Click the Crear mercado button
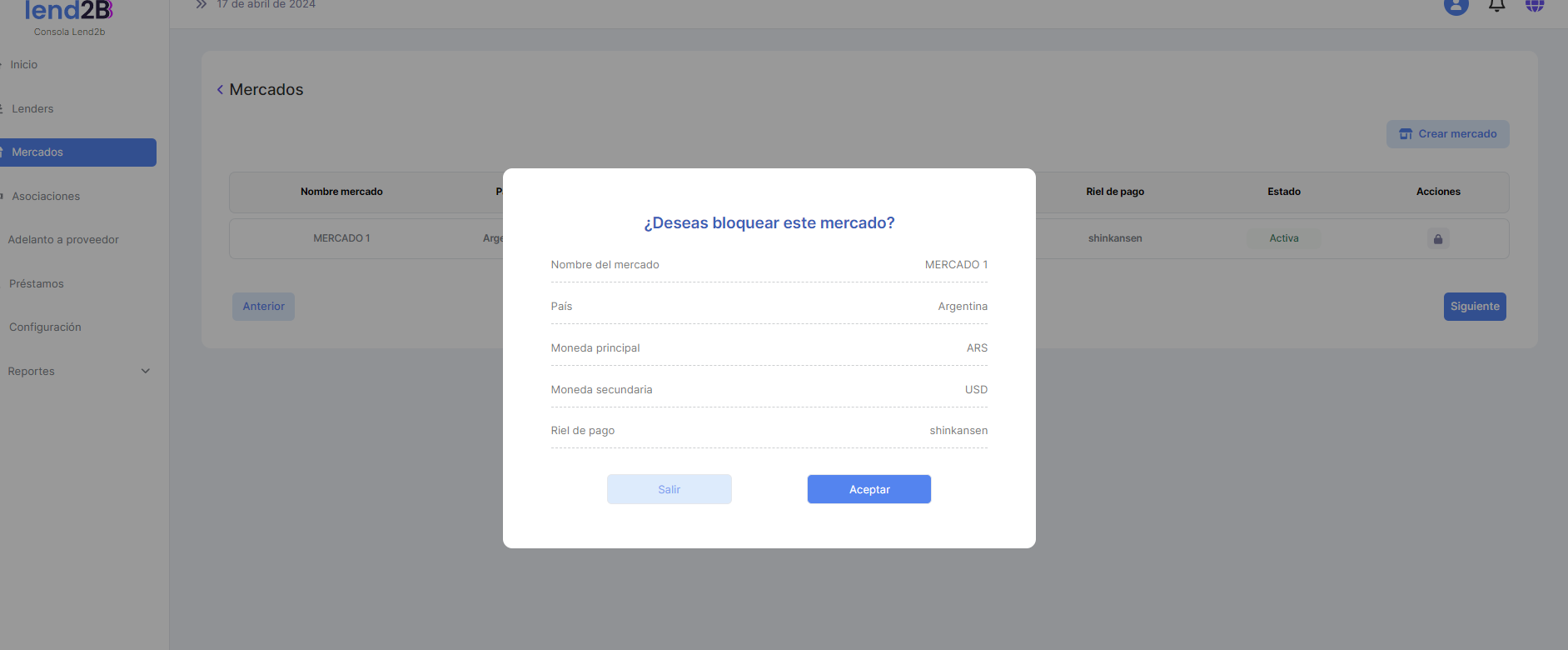 point(1447,134)
